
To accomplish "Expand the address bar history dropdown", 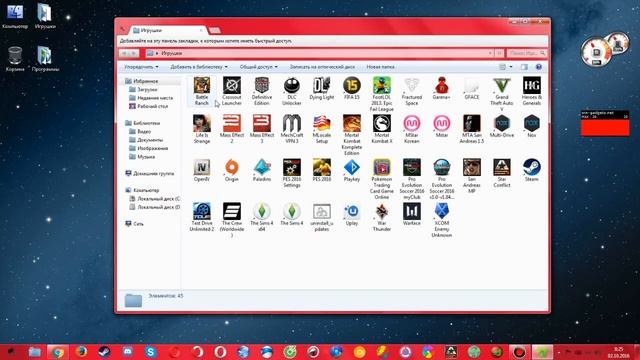I will [x=490, y=53].
